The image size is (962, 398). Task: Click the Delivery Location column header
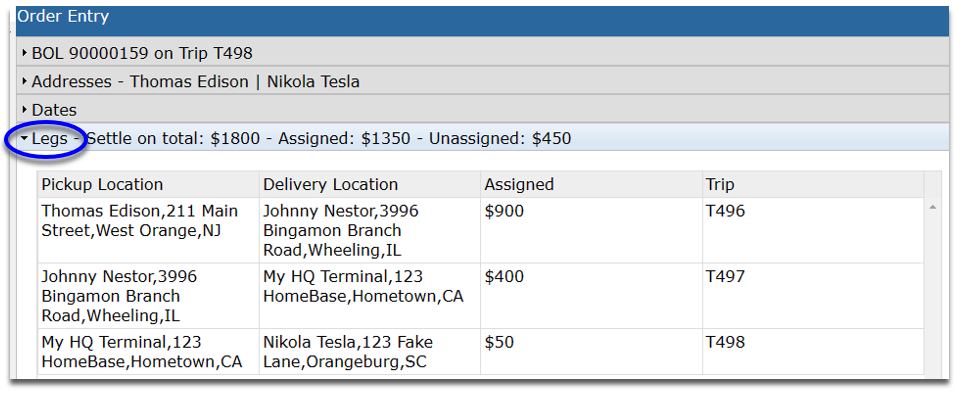(370, 184)
